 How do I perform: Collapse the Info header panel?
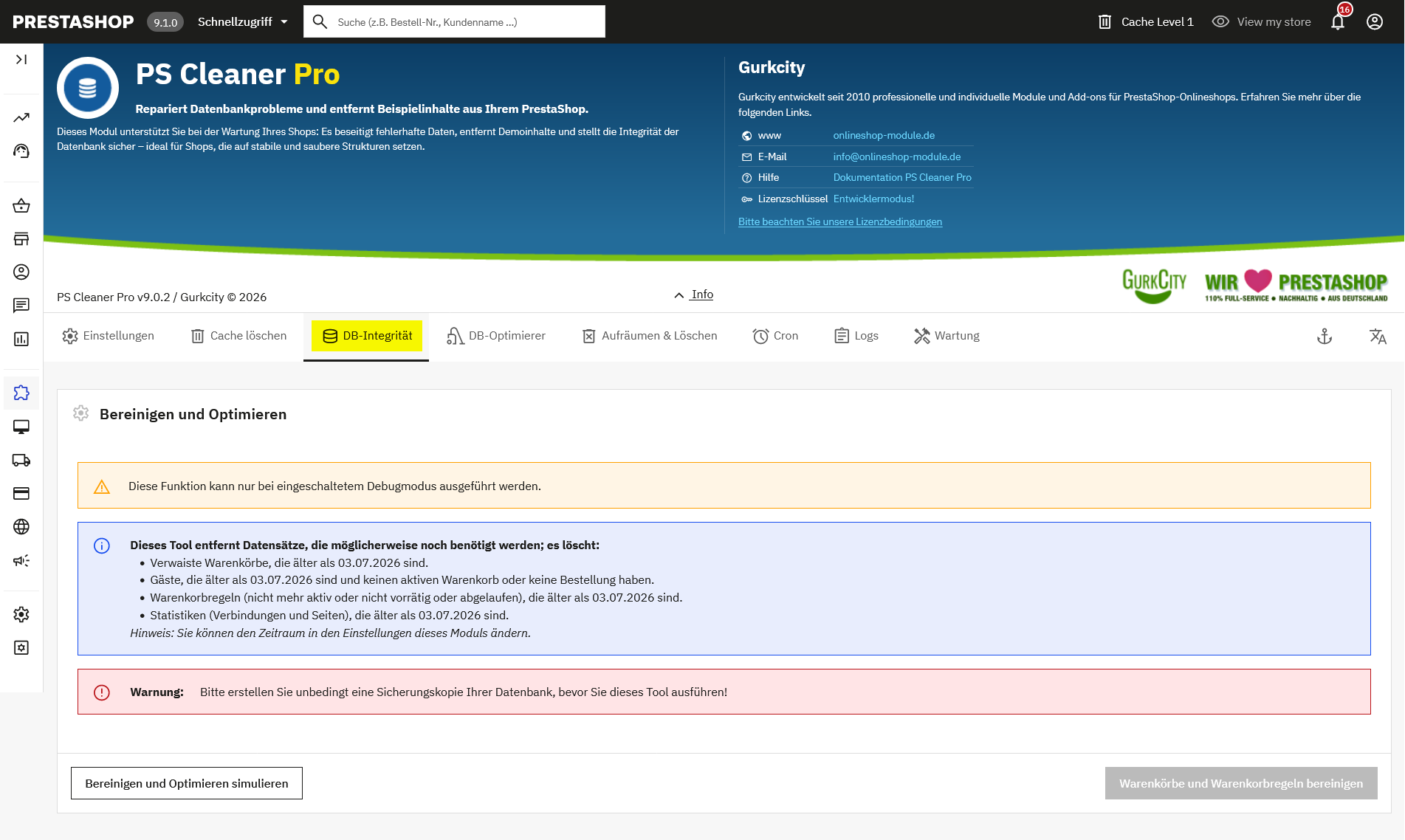694,295
